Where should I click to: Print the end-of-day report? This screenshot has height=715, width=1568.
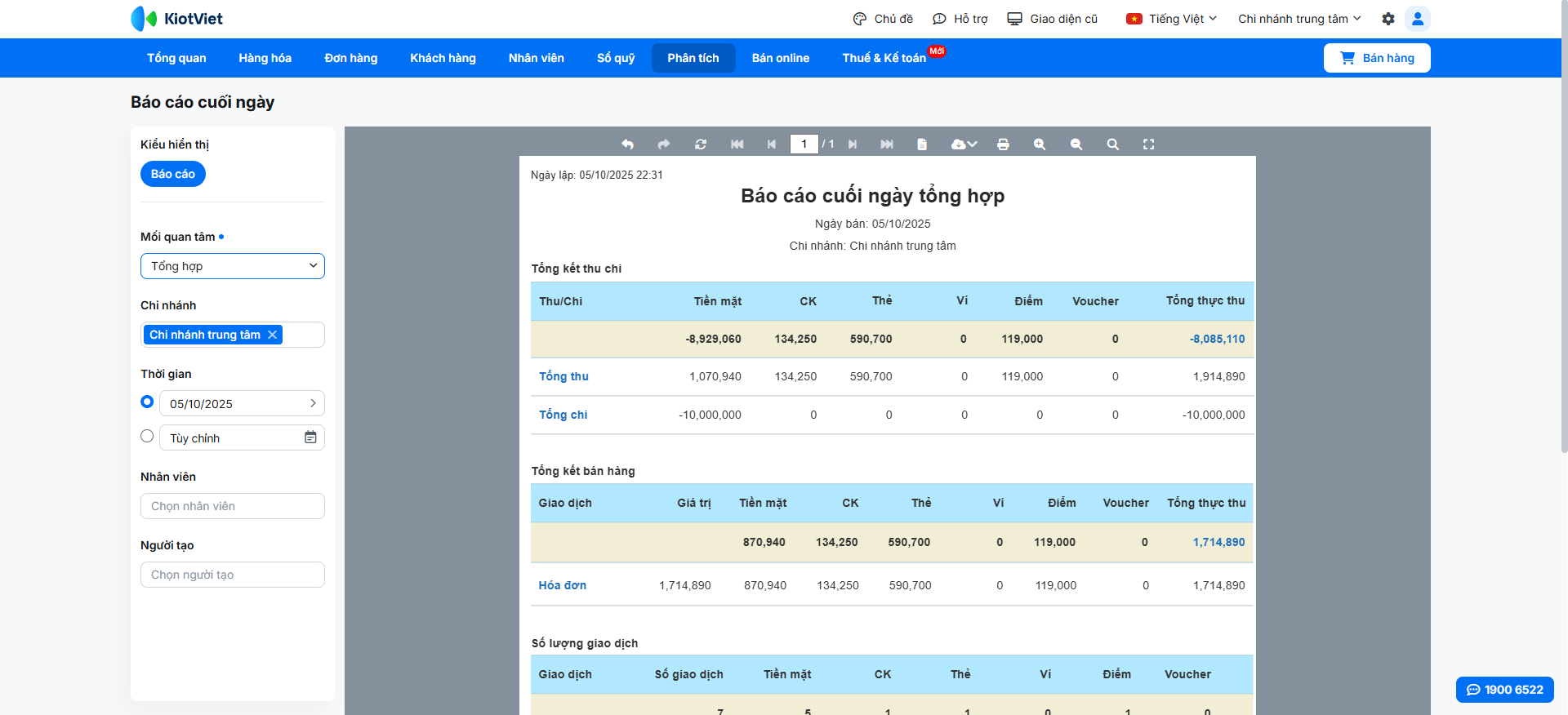click(x=1003, y=144)
